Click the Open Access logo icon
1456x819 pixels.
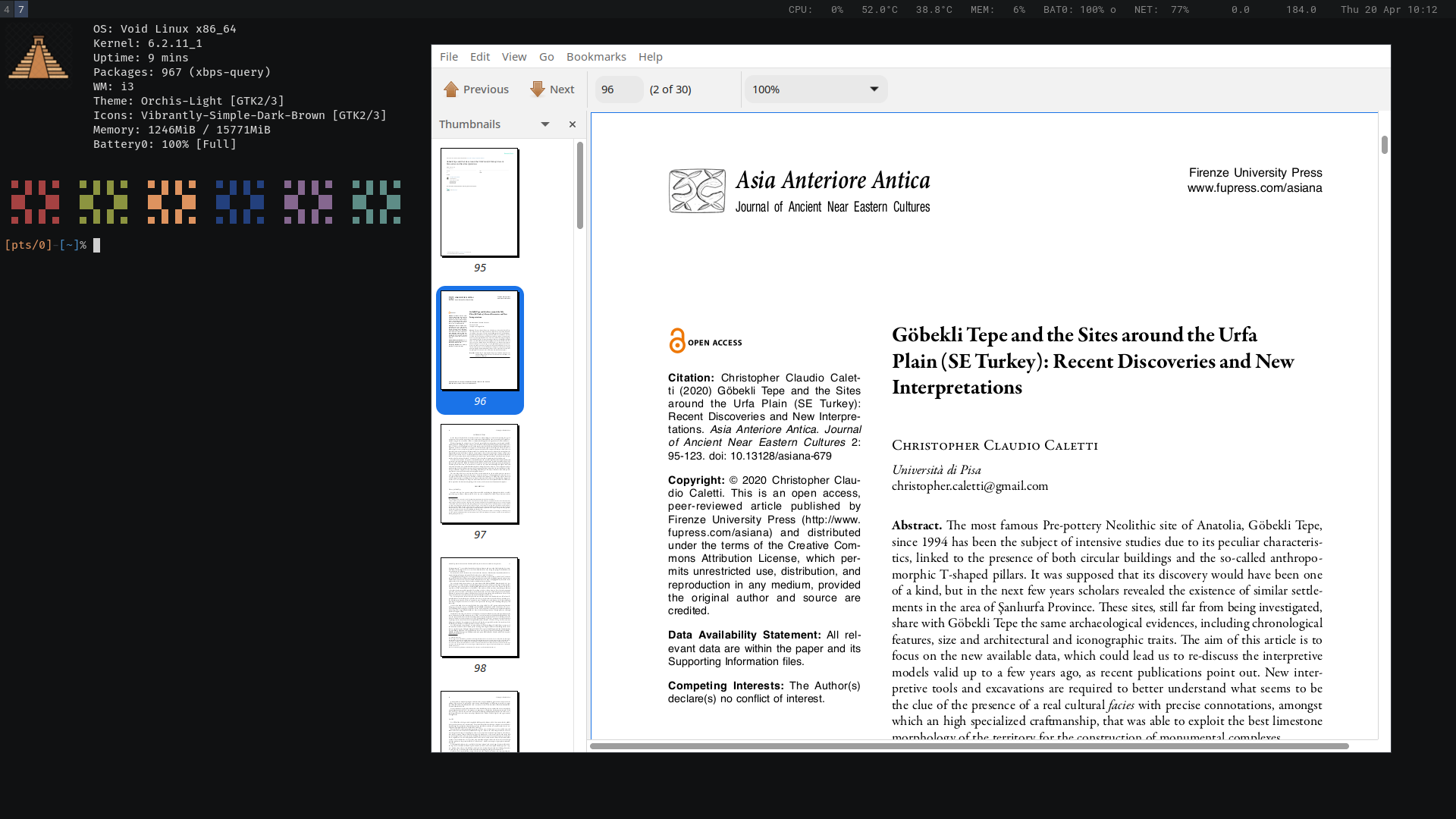pos(677,341)
